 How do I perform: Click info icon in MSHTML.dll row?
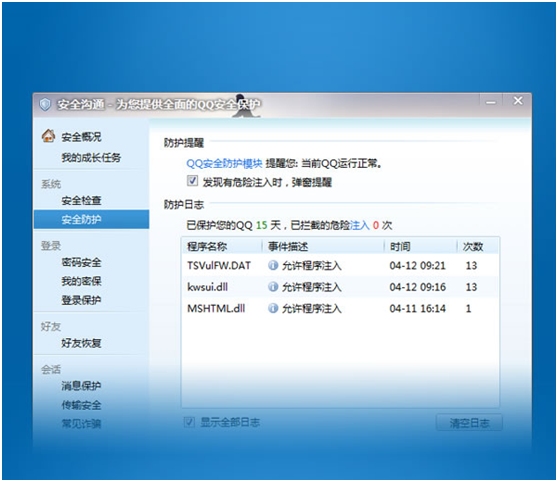click(x=273, y=308)
